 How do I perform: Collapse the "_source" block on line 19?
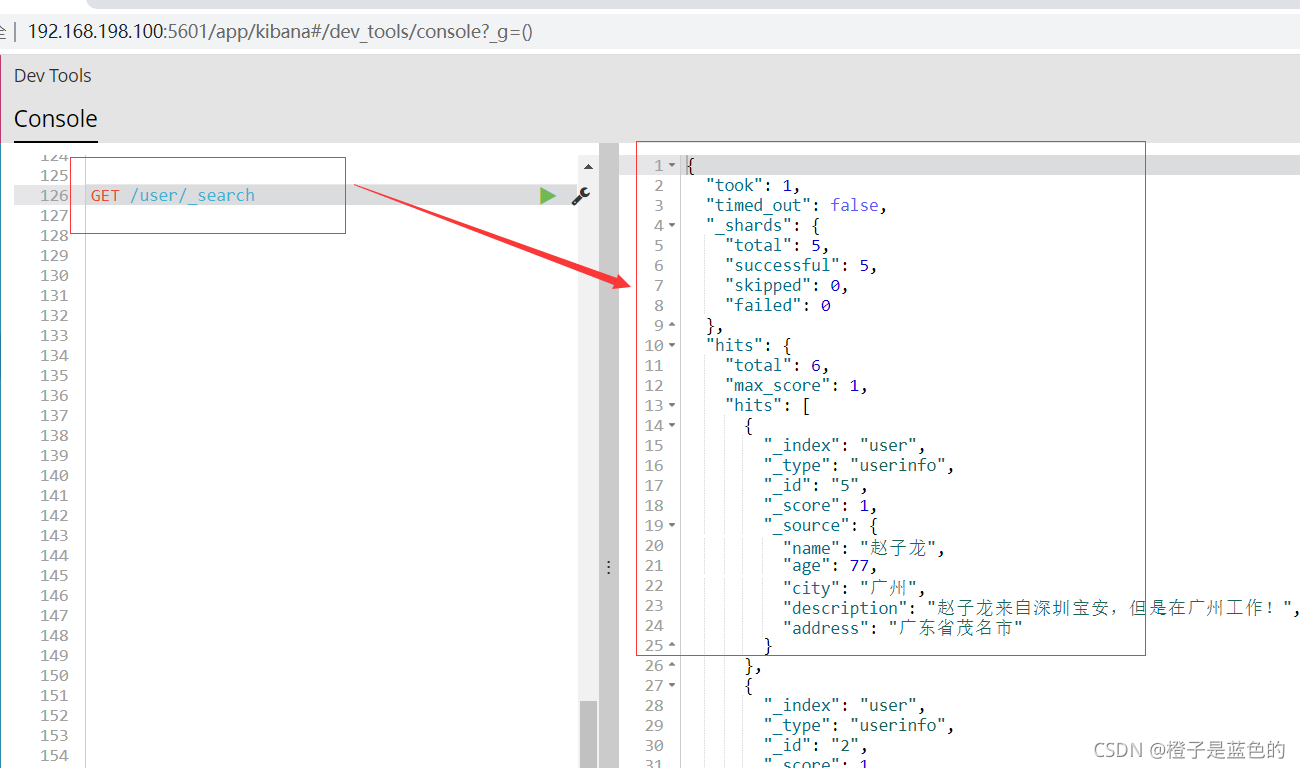tap(672, 525)
